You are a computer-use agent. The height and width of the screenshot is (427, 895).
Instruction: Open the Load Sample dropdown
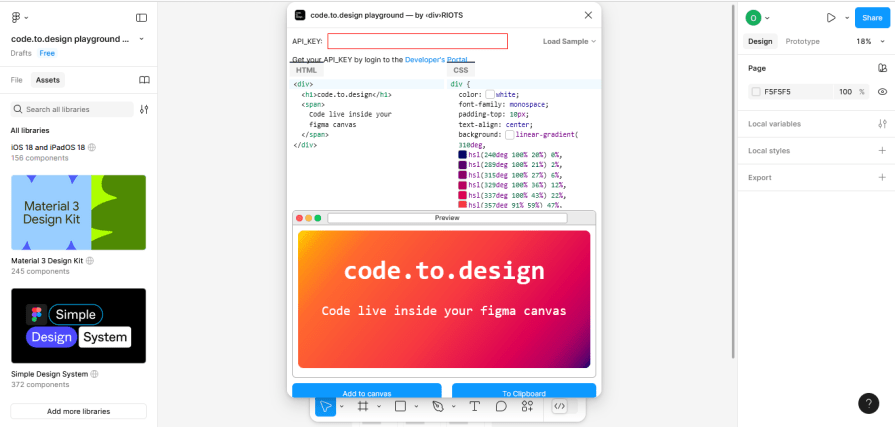pyautogui.click(x=569, y=41)
